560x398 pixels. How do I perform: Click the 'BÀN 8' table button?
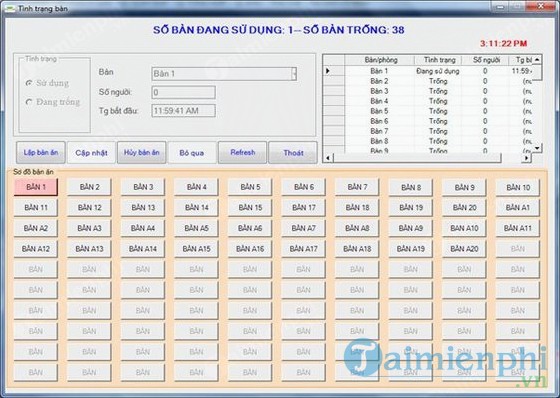[411, 187]
